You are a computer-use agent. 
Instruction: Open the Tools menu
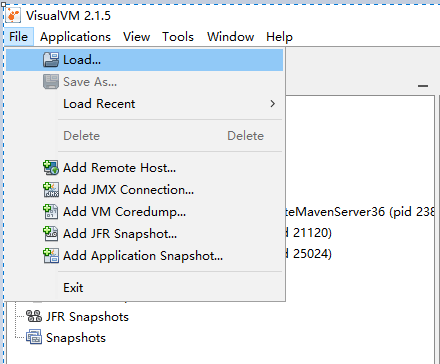pos(178,37)
